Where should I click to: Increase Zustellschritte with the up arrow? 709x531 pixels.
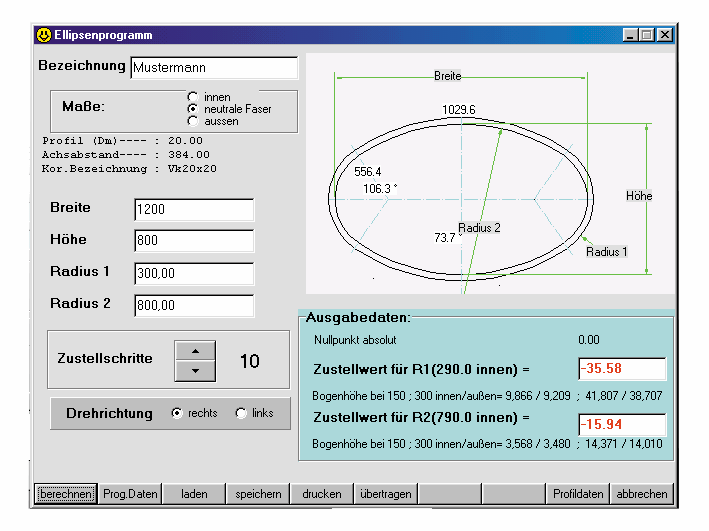(x=195, y=351)
